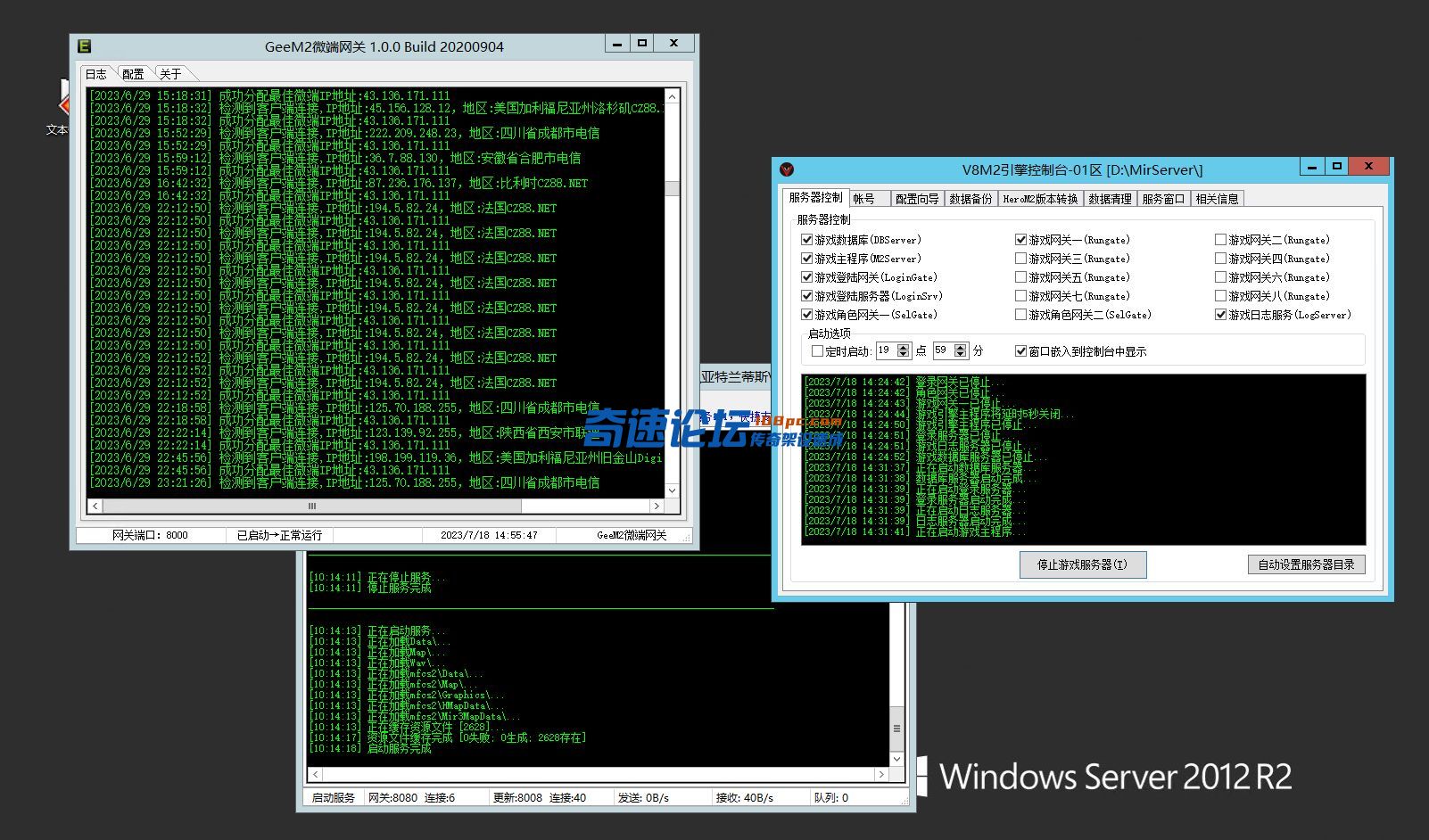Viewport: 1429px width, 840px height.
Task: Uncheck 游戏网关一(Rungate) checkbox
Action: coord(1020,240)
